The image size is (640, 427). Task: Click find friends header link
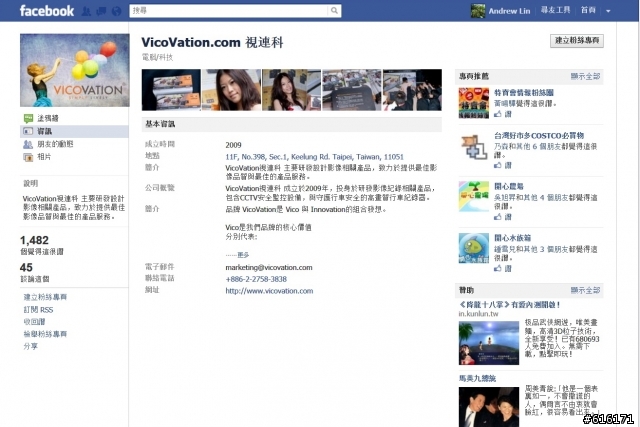[555, 10]
